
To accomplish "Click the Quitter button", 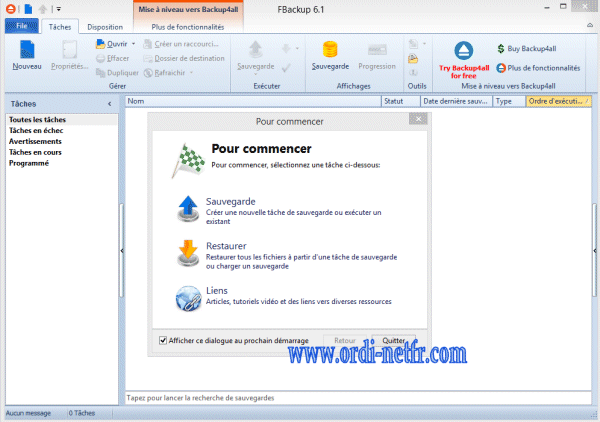I will pos(394,341).
